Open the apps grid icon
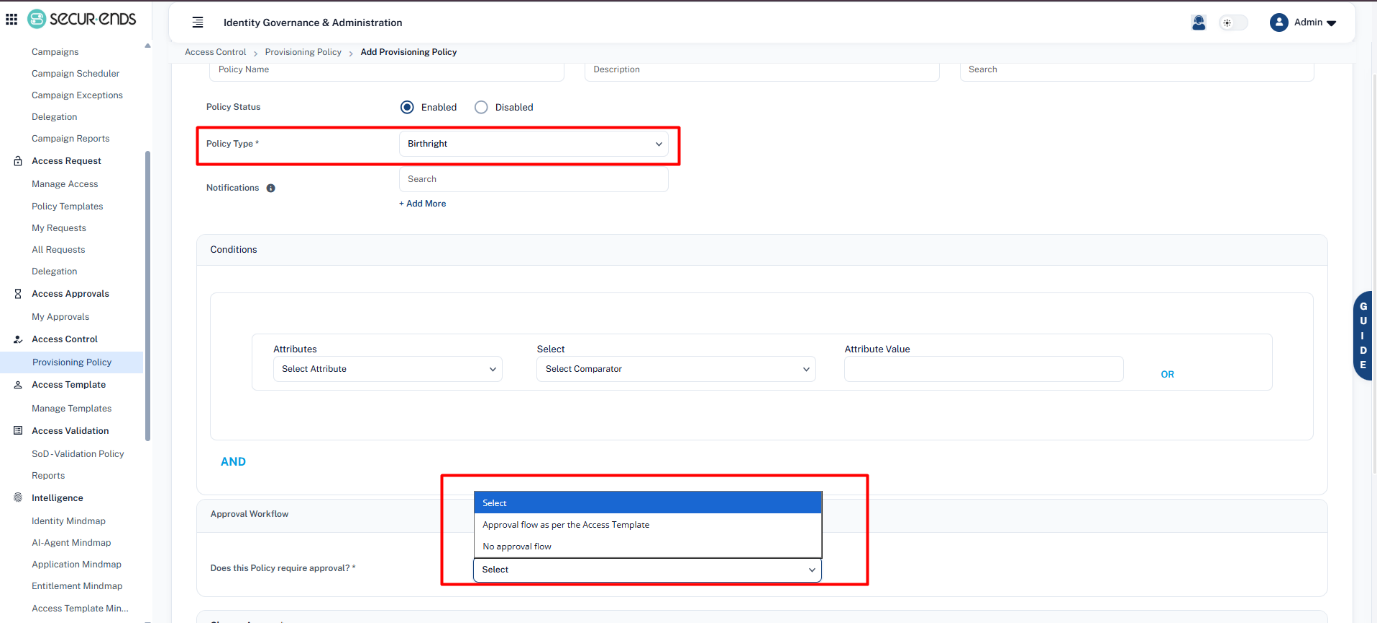Screen dimensions: 1378x624 pos(12,19)
